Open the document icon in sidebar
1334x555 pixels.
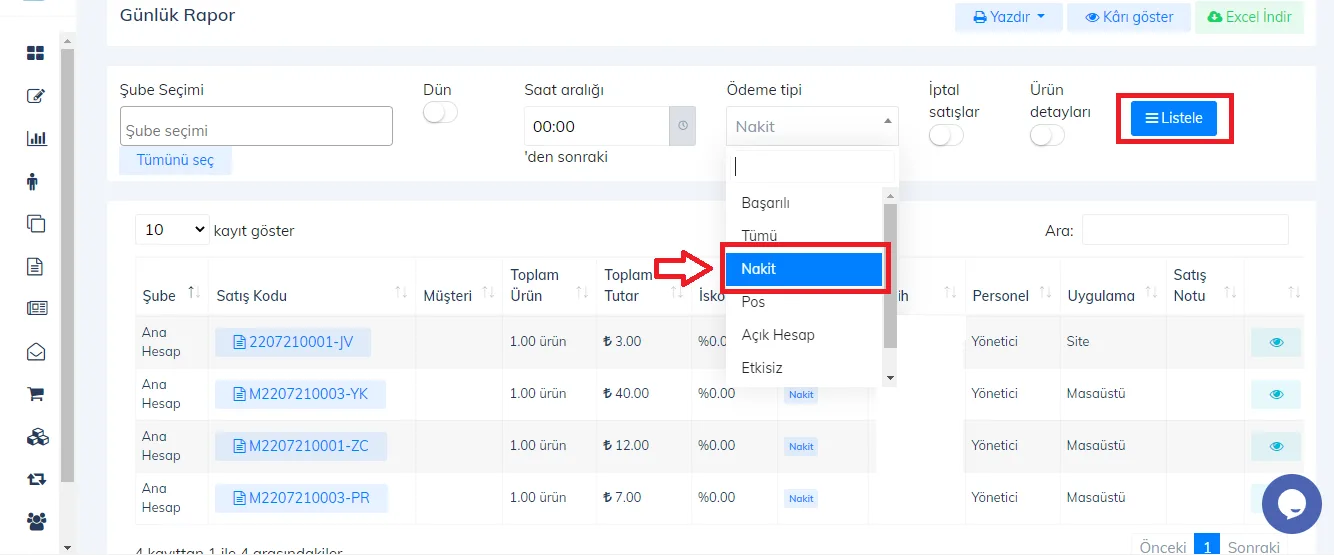[35, 266]
